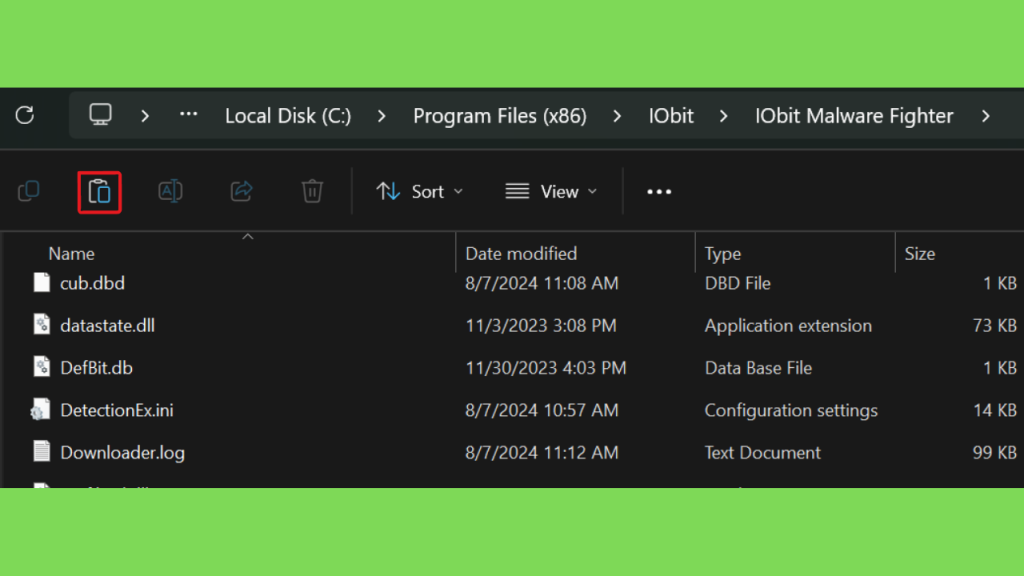
Task: Go to Program Files (x86) breadcrumb
Action: pos(500,116)
